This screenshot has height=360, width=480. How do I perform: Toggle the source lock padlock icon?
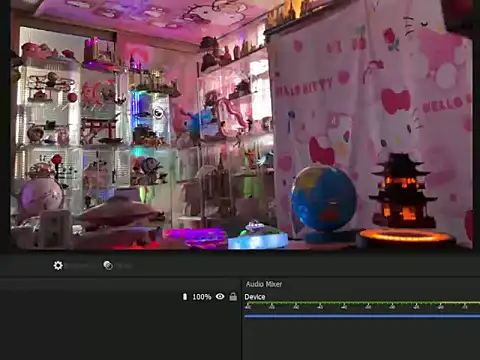[x=233, y=296]
